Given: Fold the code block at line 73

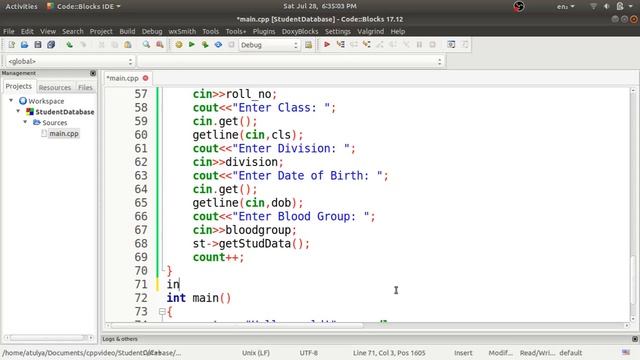Looking at the screenshot, I should click(x=162, y=312).
